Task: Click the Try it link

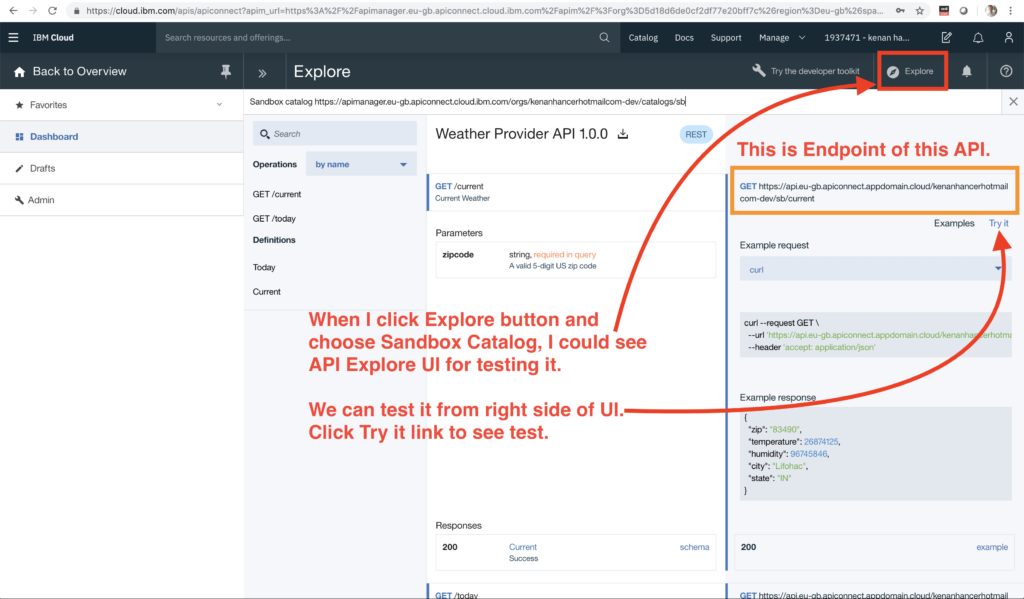Action: pos(998,223)
